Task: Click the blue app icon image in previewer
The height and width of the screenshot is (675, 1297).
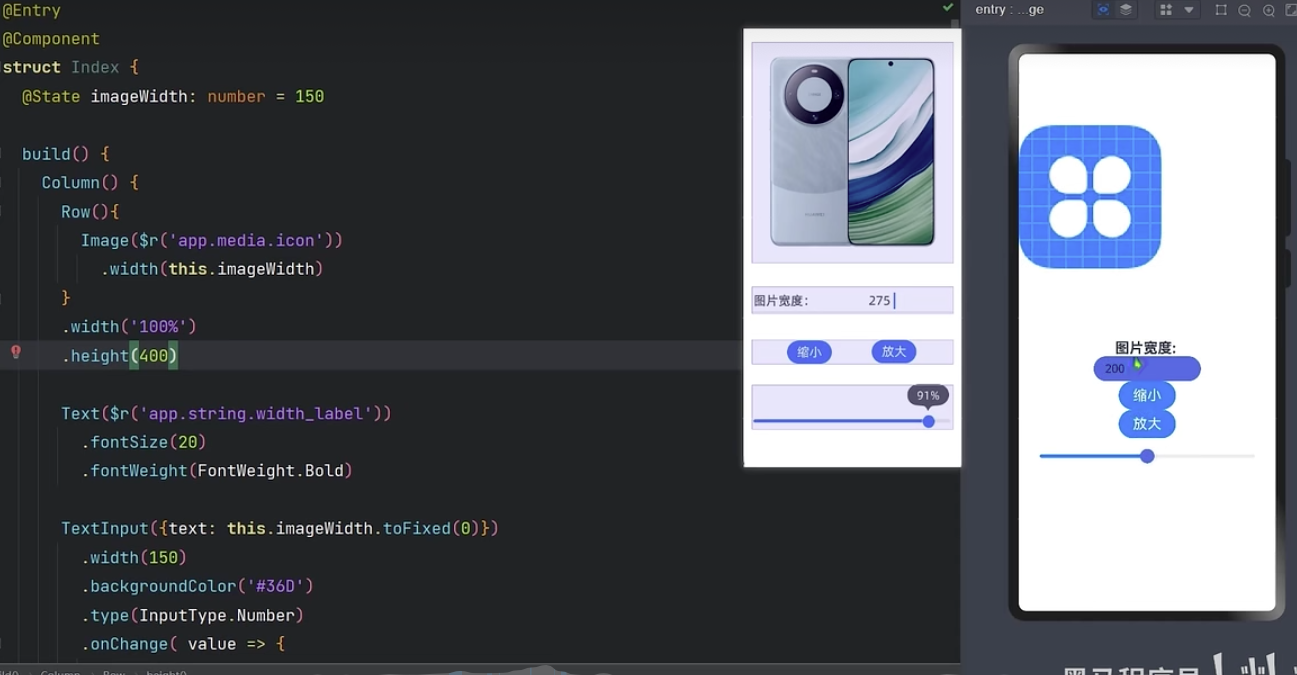Action: [1090, 197]
